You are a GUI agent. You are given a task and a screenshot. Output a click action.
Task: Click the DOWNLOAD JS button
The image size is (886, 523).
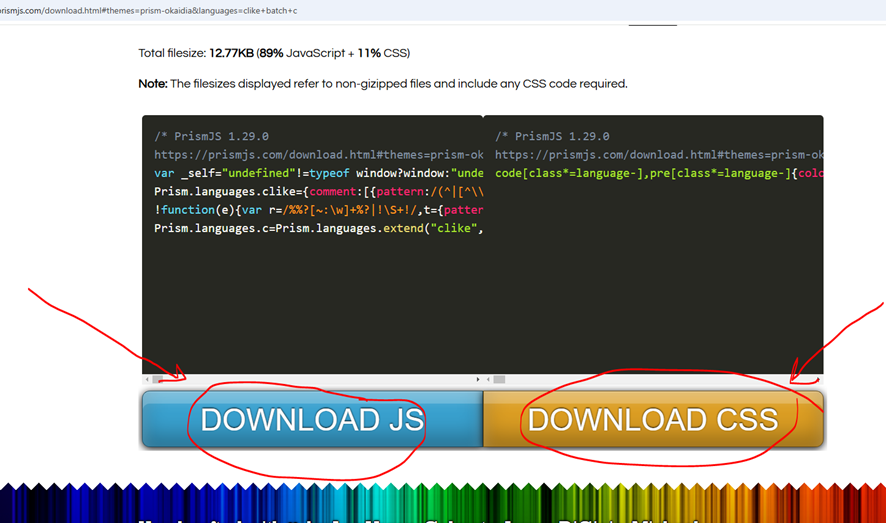[x=312, y=419]
